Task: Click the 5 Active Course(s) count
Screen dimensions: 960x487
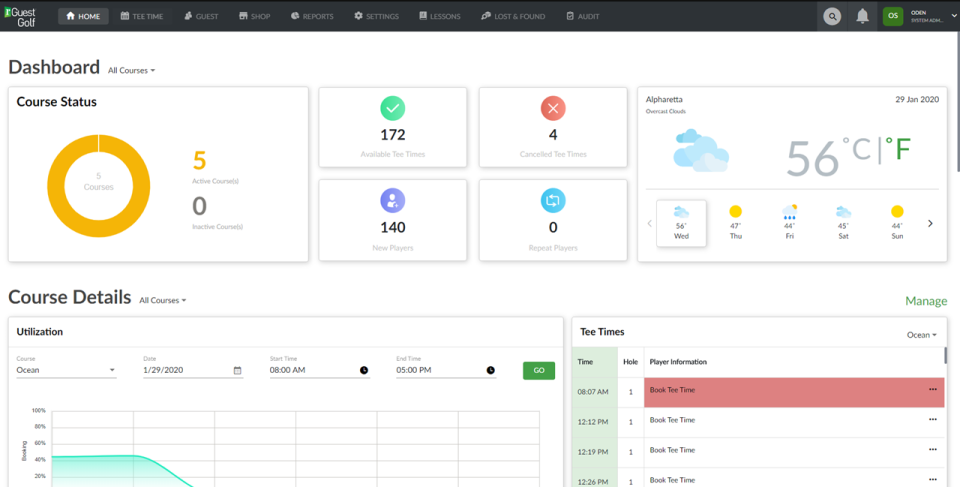Action: tap(200, 161)
